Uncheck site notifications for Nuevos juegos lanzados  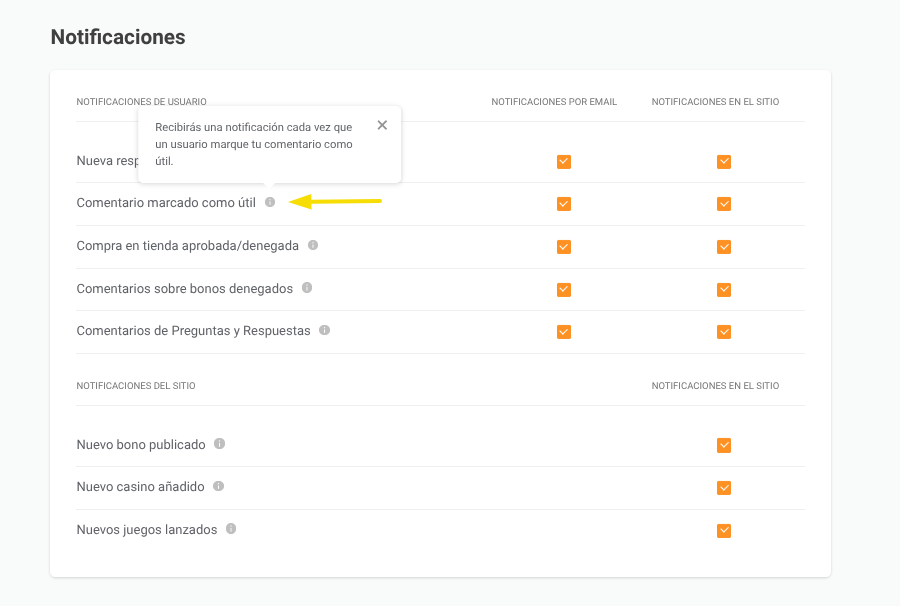coord(724,530)
